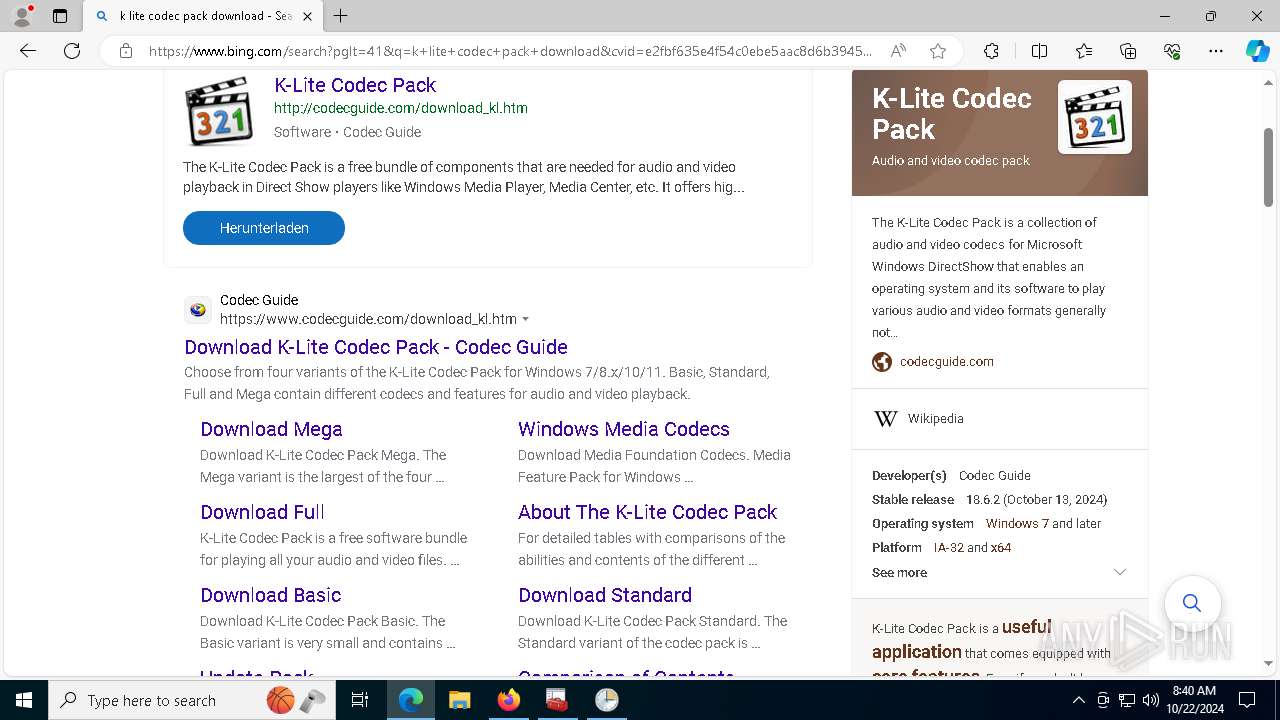Open the tab actions menu icon
Image resolution: width=1280 pixels, height=720 pixels.
(60, 16)
